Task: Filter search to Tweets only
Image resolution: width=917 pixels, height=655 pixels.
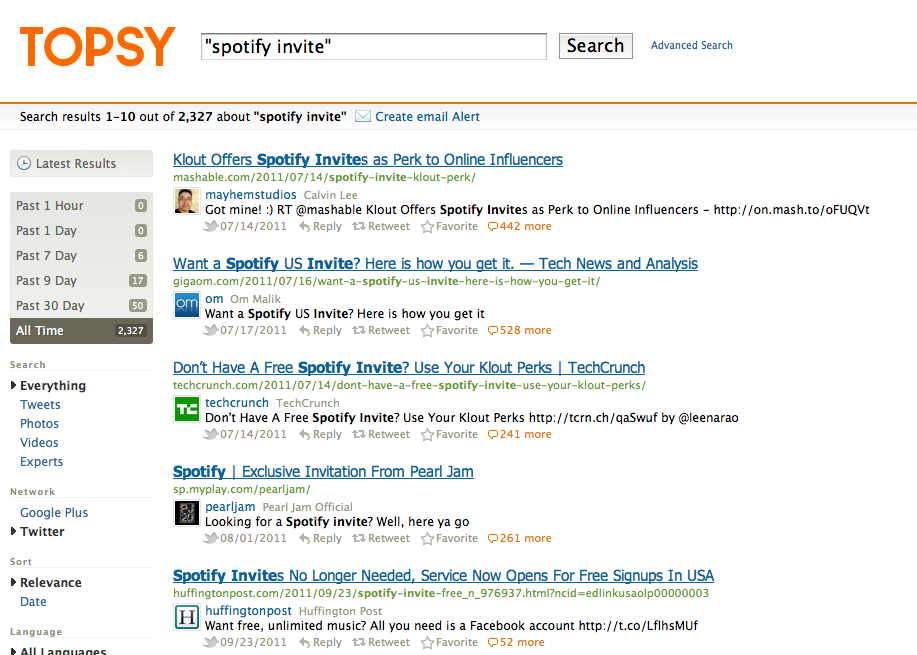Action: (40, 405)
